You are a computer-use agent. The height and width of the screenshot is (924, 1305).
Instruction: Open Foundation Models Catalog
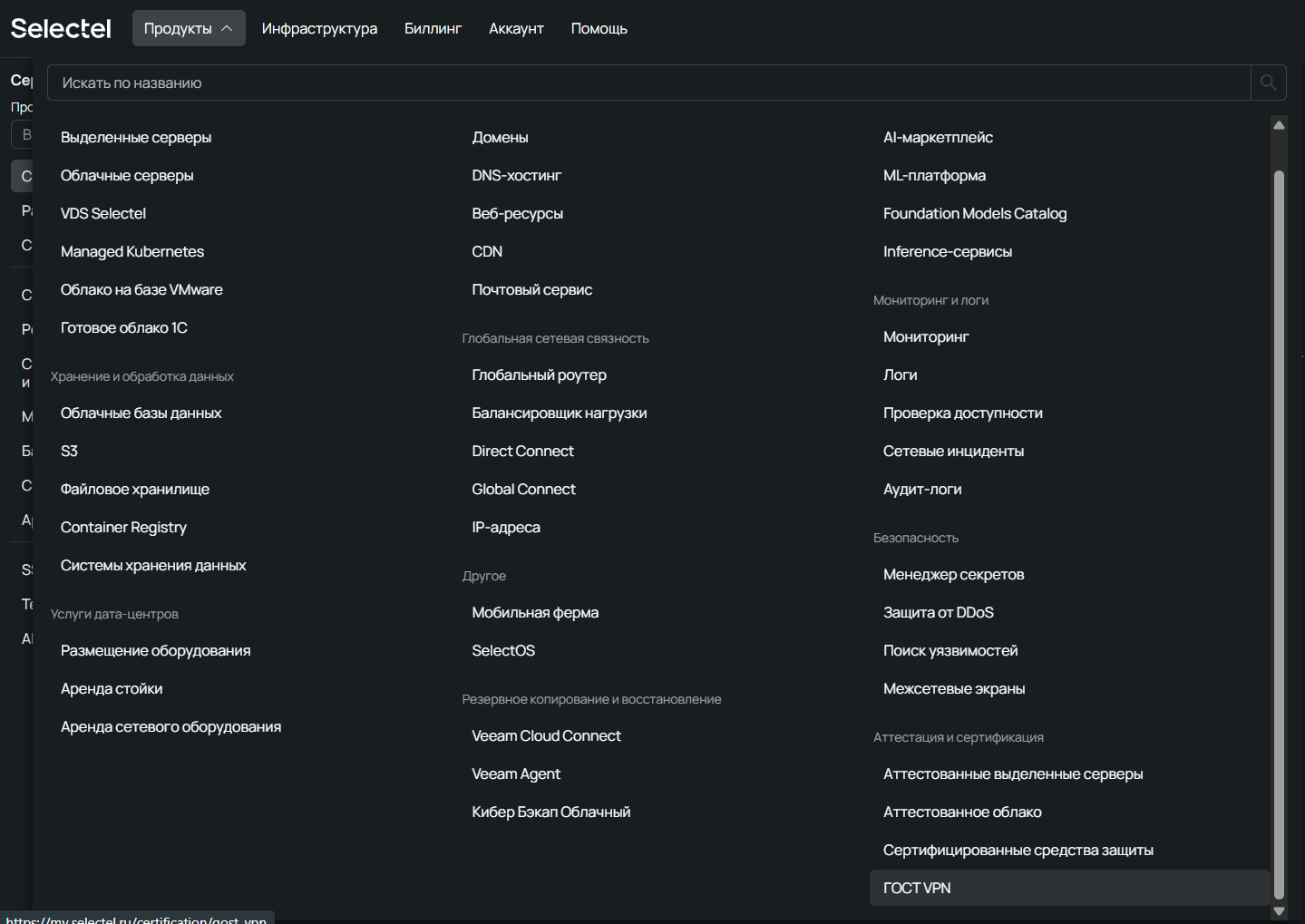[975, 214]
